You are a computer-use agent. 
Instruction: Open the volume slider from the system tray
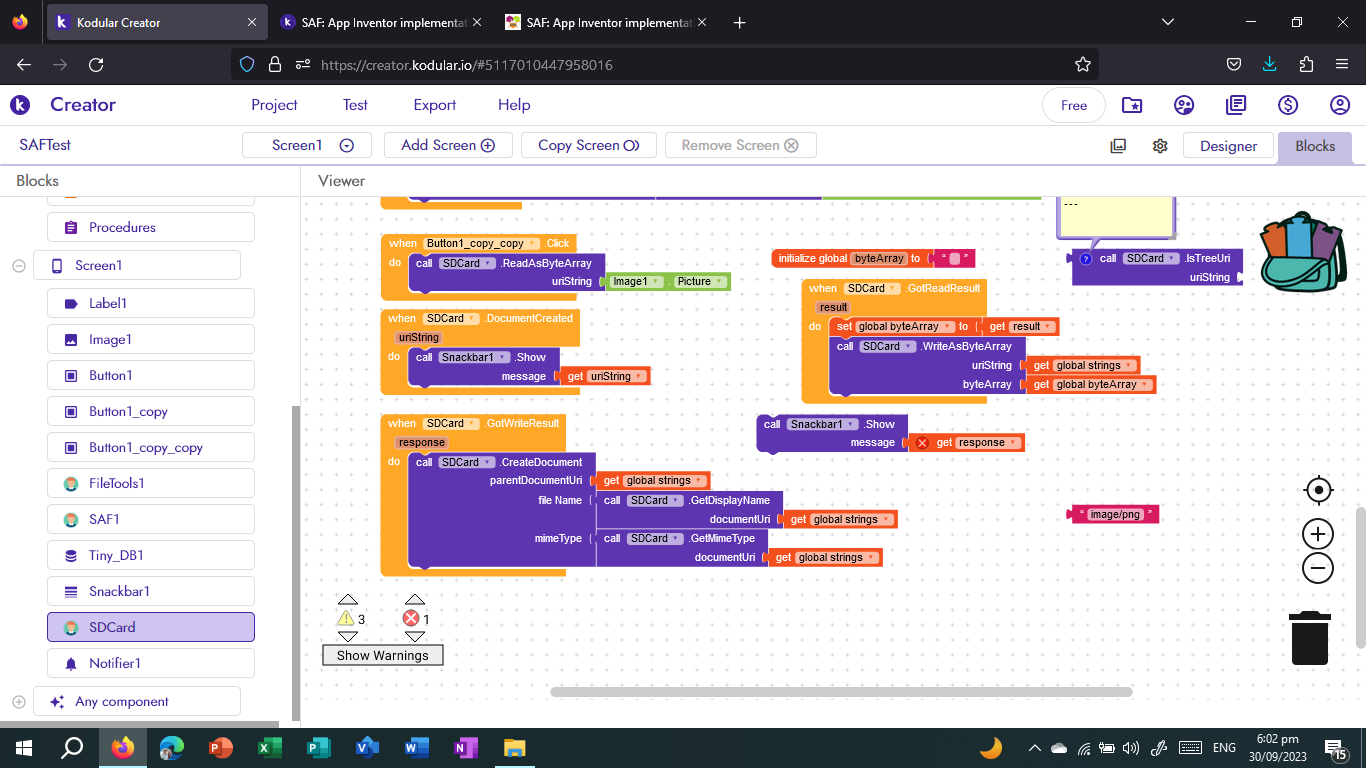[x=1131, y=747]
